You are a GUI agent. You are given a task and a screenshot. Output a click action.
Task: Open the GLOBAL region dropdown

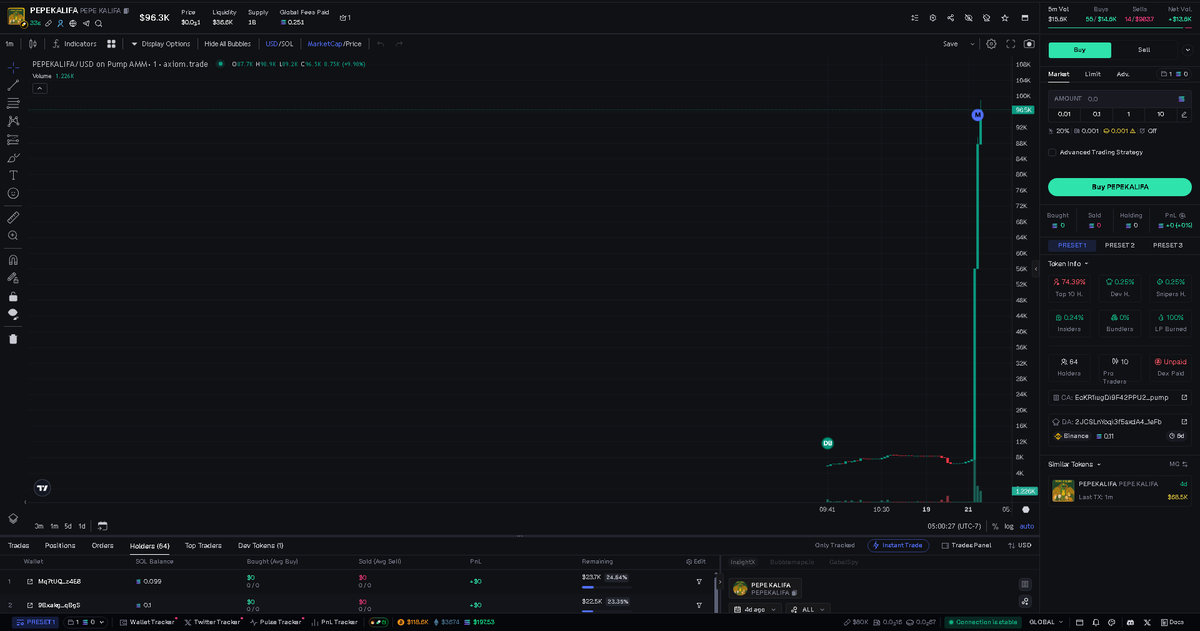[1046, 622]
